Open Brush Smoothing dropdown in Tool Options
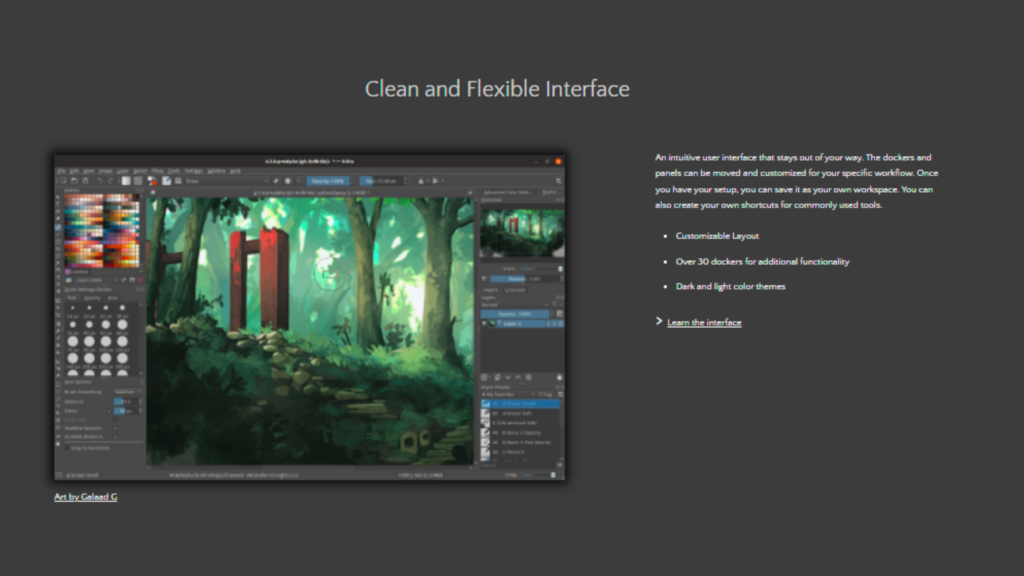Image resolution: width=1024 pixels, height=576 pixels. (127, 392)
